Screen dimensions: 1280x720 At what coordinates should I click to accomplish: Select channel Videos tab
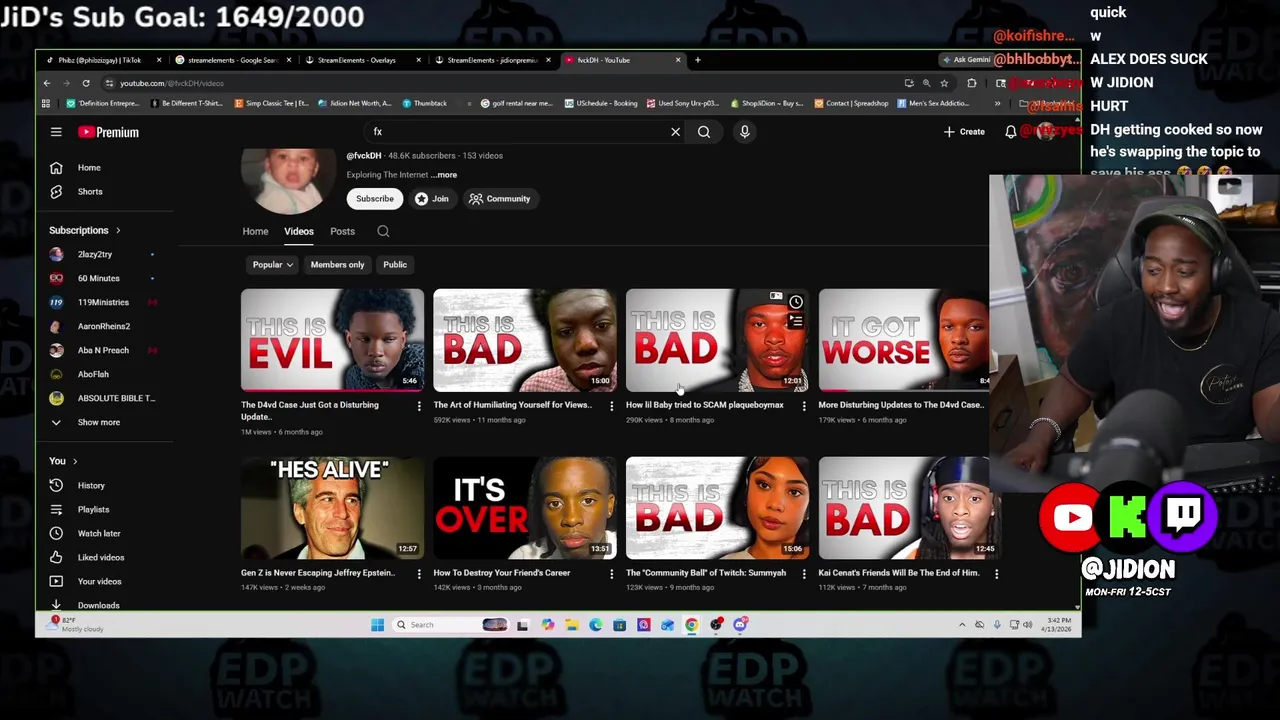tap(299, 231)
